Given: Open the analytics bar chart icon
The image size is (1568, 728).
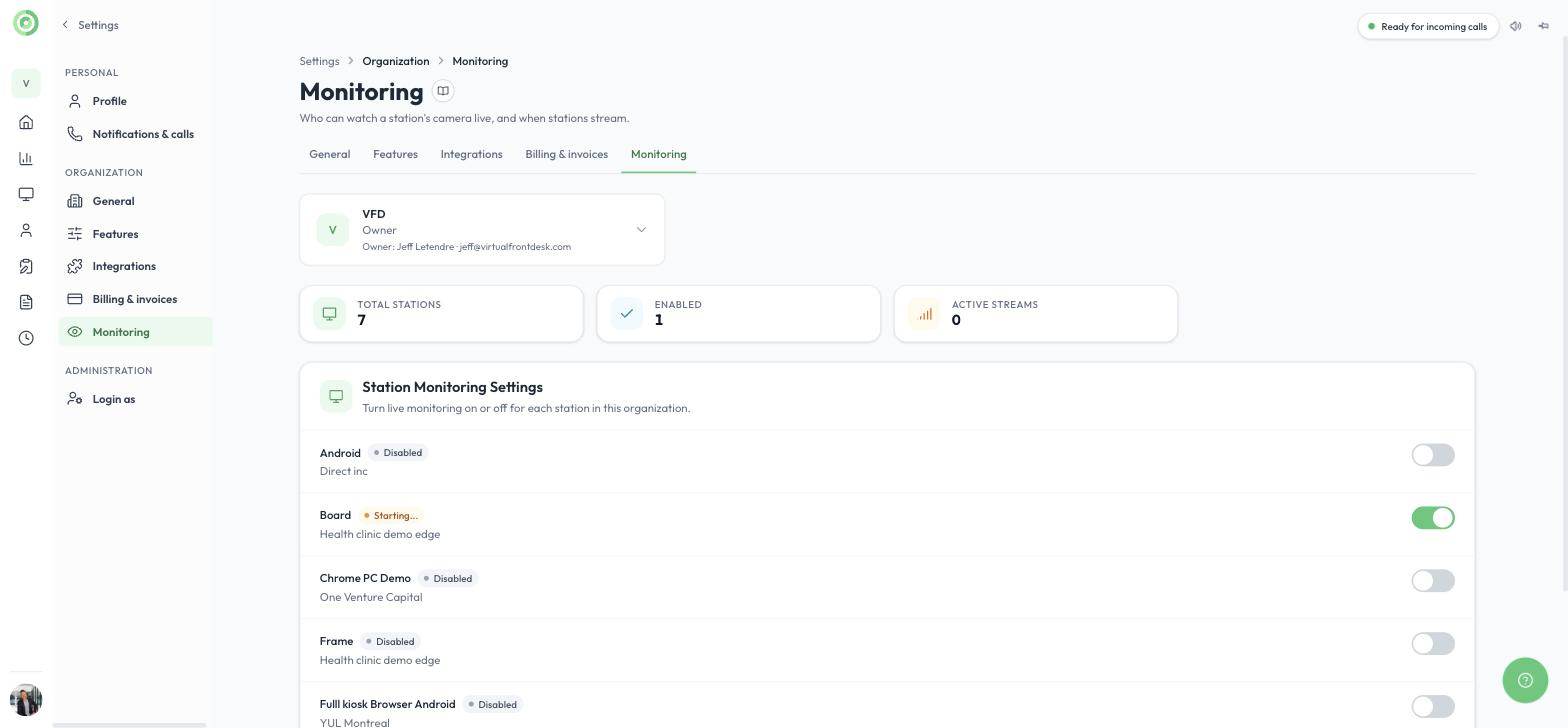Looking at the screenshot, I should pyautogui.click(x=26, y=158).
